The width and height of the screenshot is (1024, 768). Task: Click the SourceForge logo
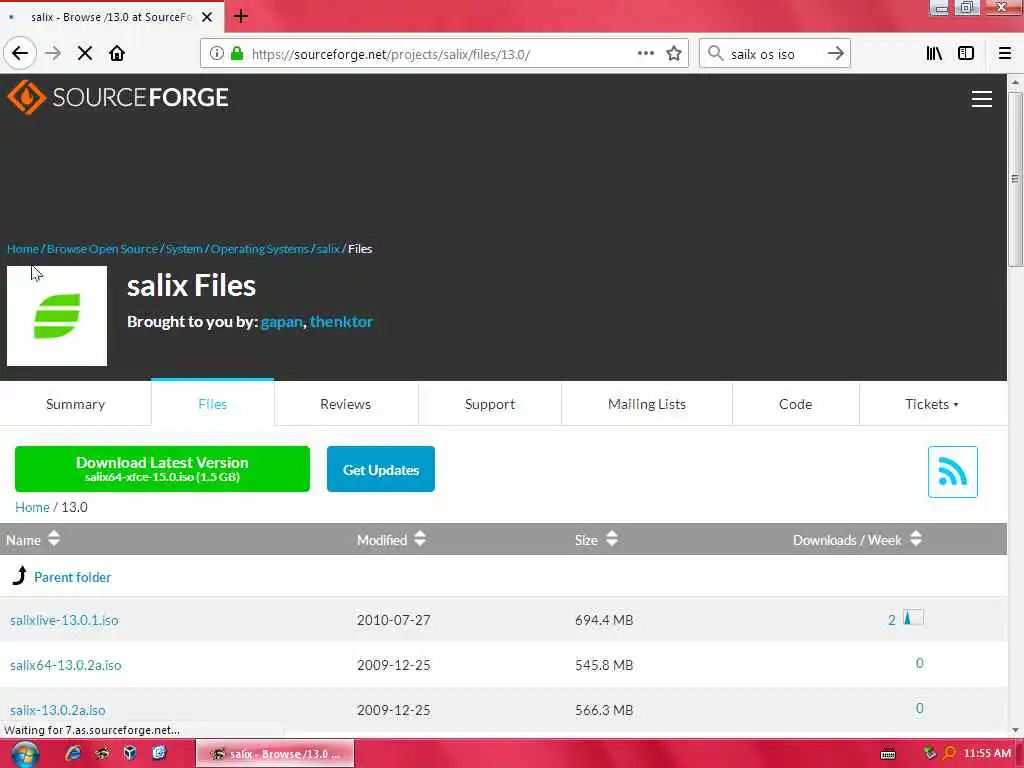[118, 97]
